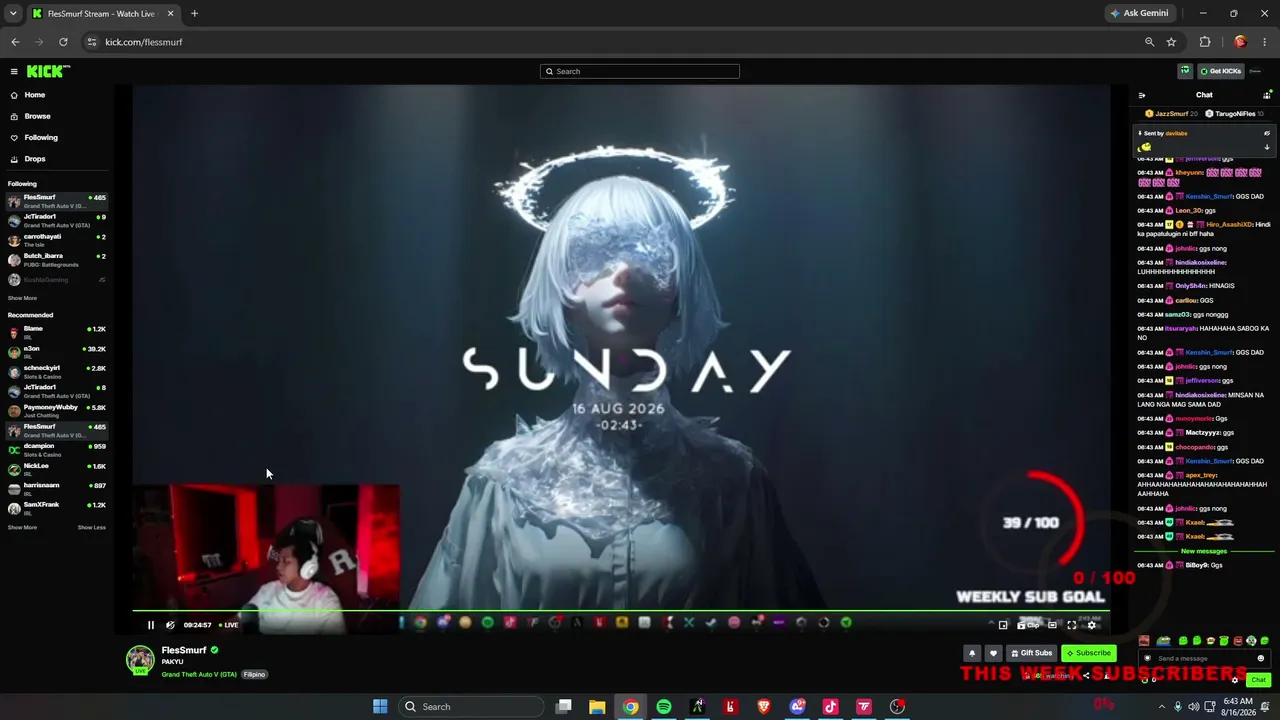
Task: Open a new browser tab
Action: click(x=194, y=14)
